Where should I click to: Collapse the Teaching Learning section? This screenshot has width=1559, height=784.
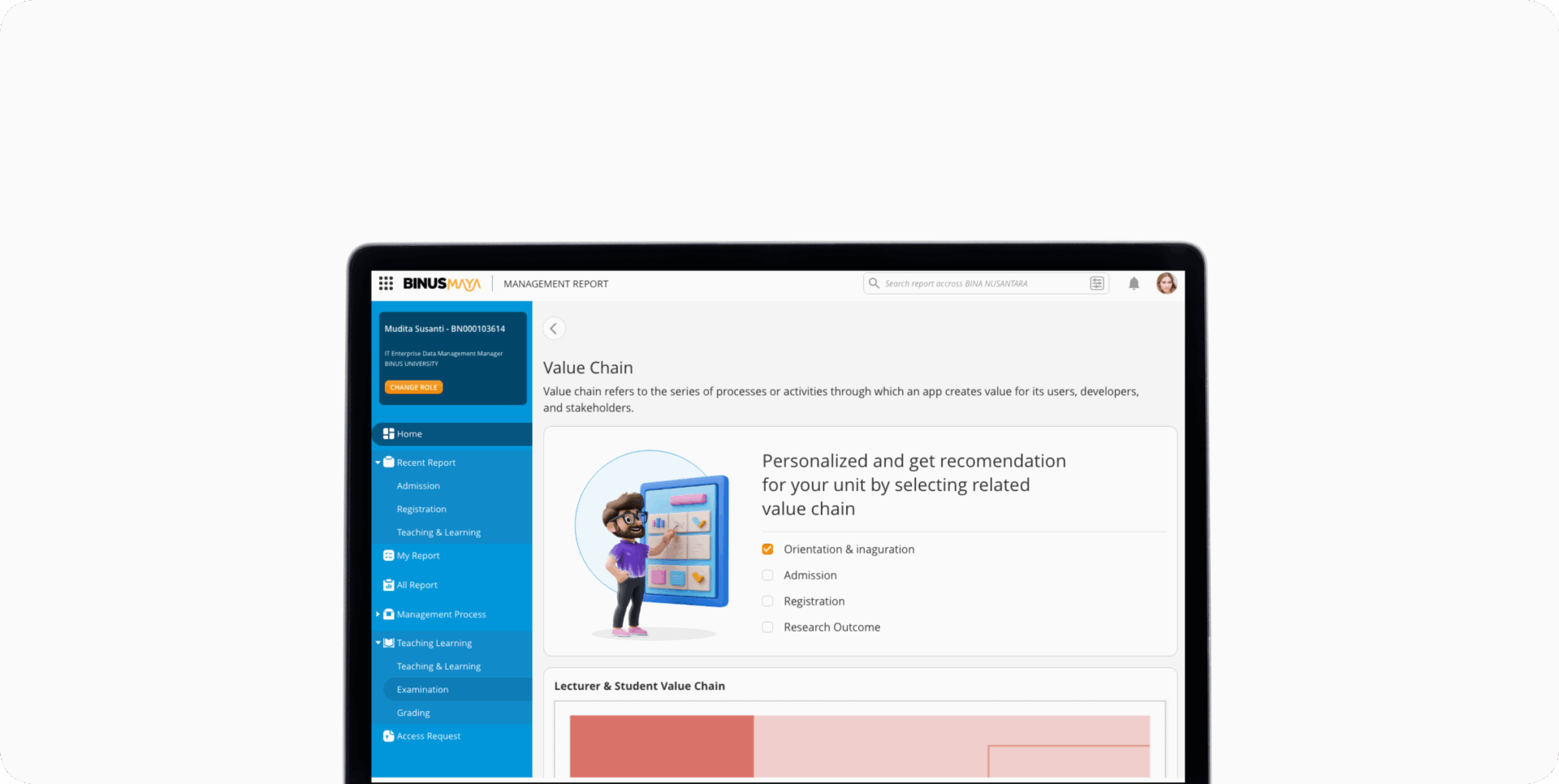pos(378,643)
